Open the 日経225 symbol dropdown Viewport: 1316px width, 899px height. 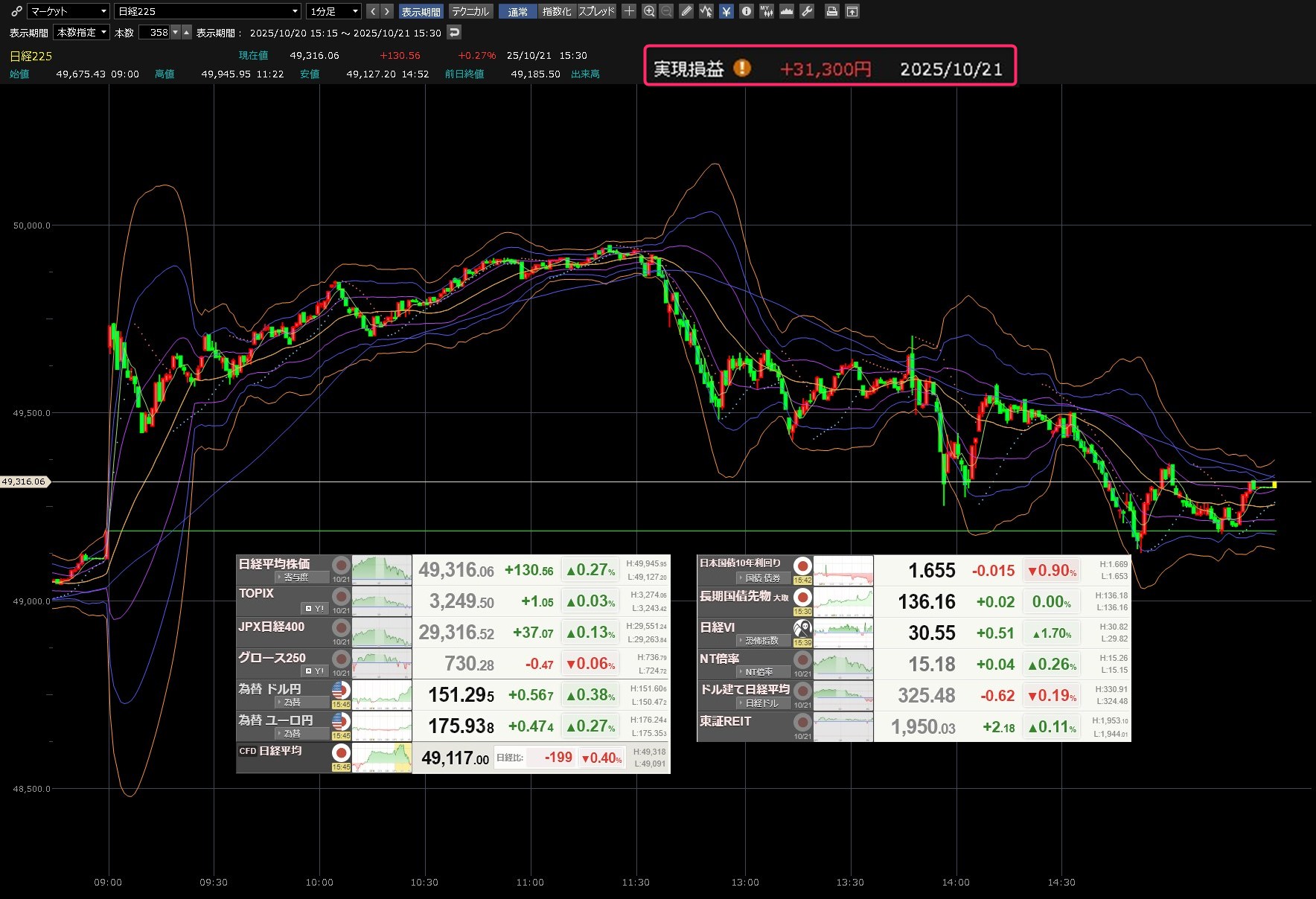(208, 11)
